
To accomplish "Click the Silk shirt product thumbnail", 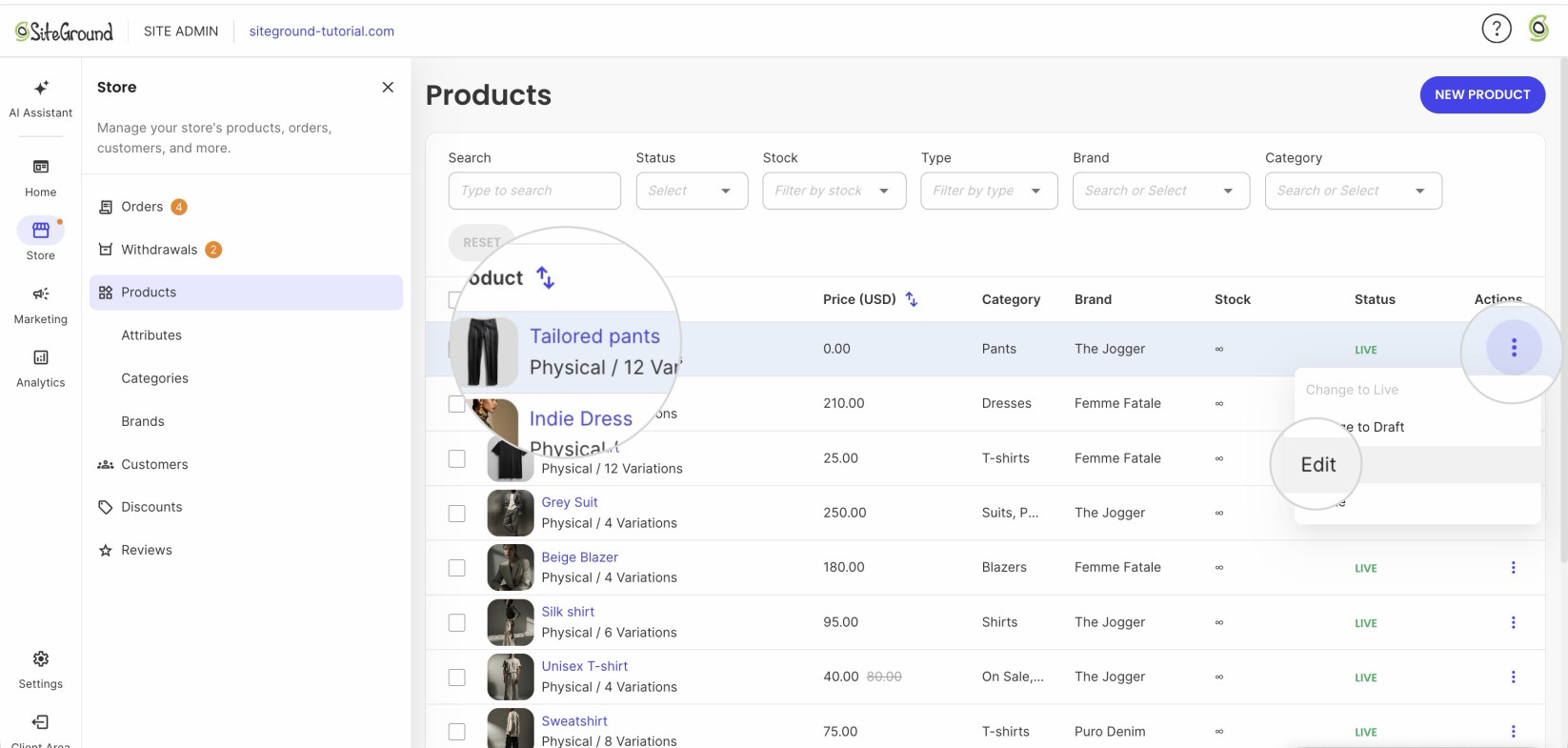I will point(511,622).
